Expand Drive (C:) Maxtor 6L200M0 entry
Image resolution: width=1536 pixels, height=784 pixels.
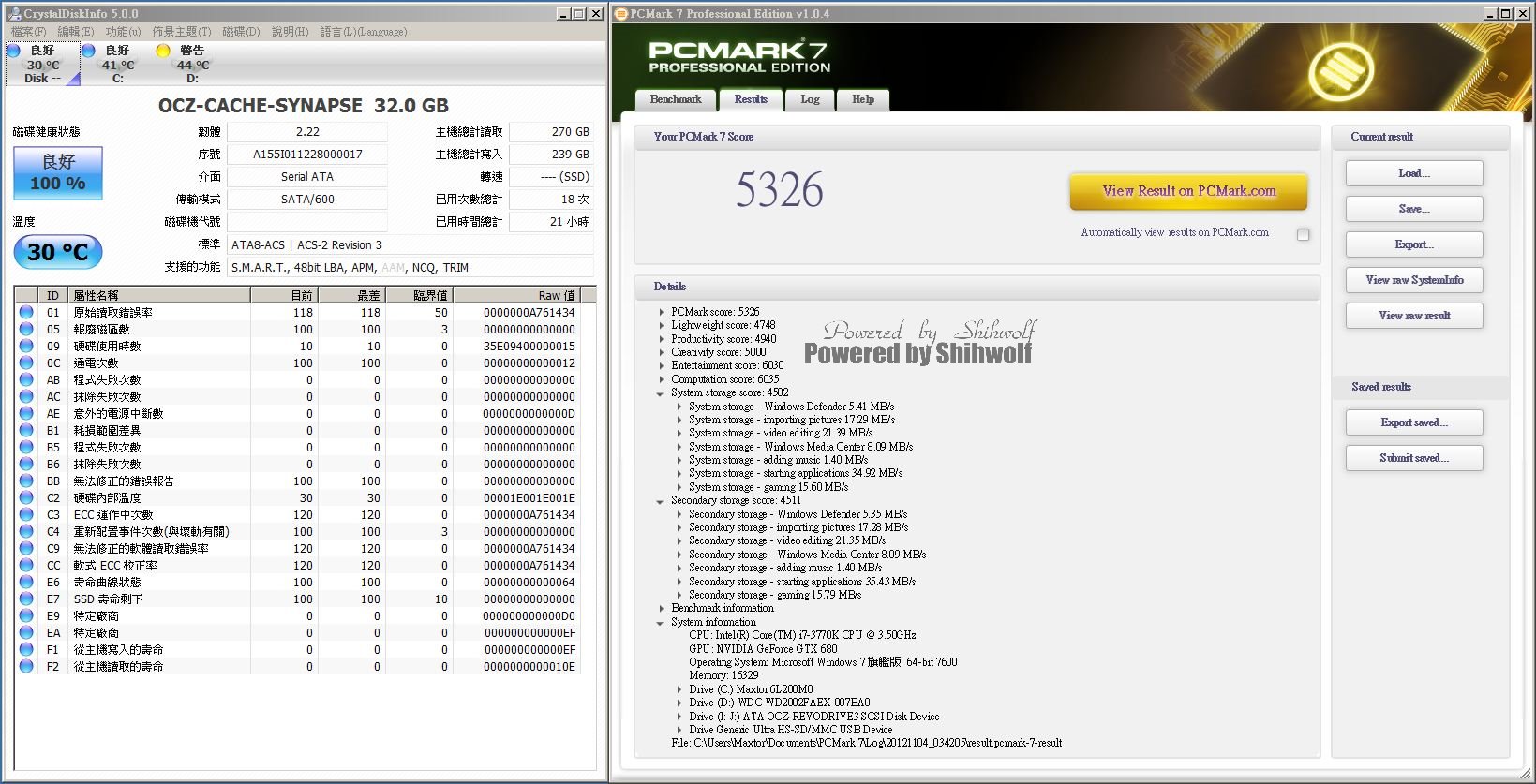tap(680, 689)
